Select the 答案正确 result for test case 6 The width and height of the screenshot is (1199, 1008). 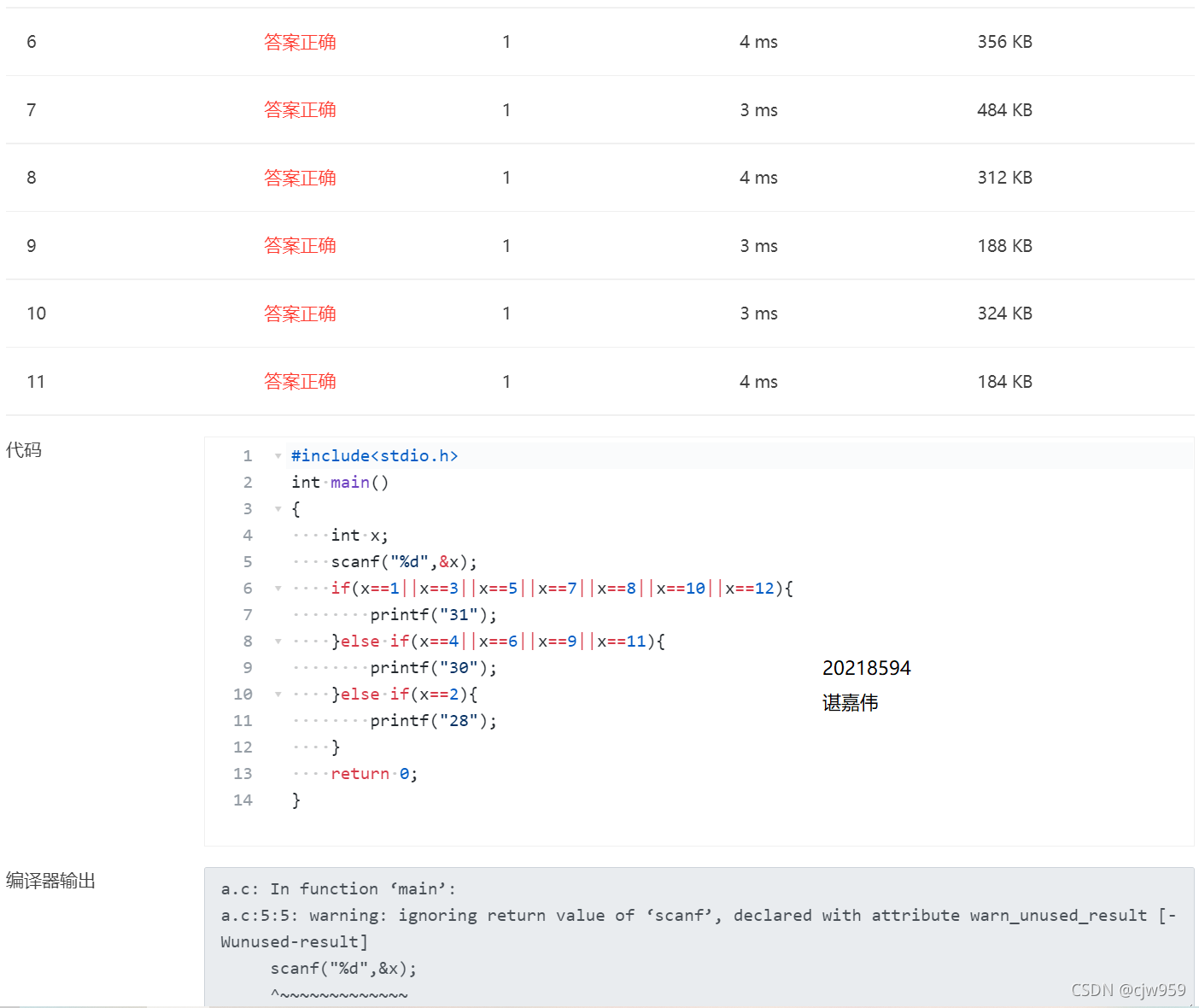tap(300, 42)
